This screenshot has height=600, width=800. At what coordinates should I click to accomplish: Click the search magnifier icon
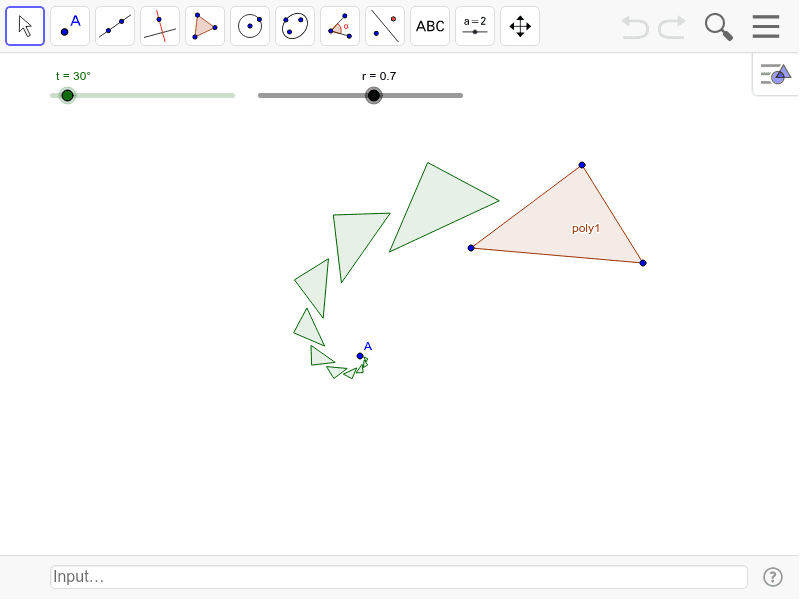click(x=718, y=27)
